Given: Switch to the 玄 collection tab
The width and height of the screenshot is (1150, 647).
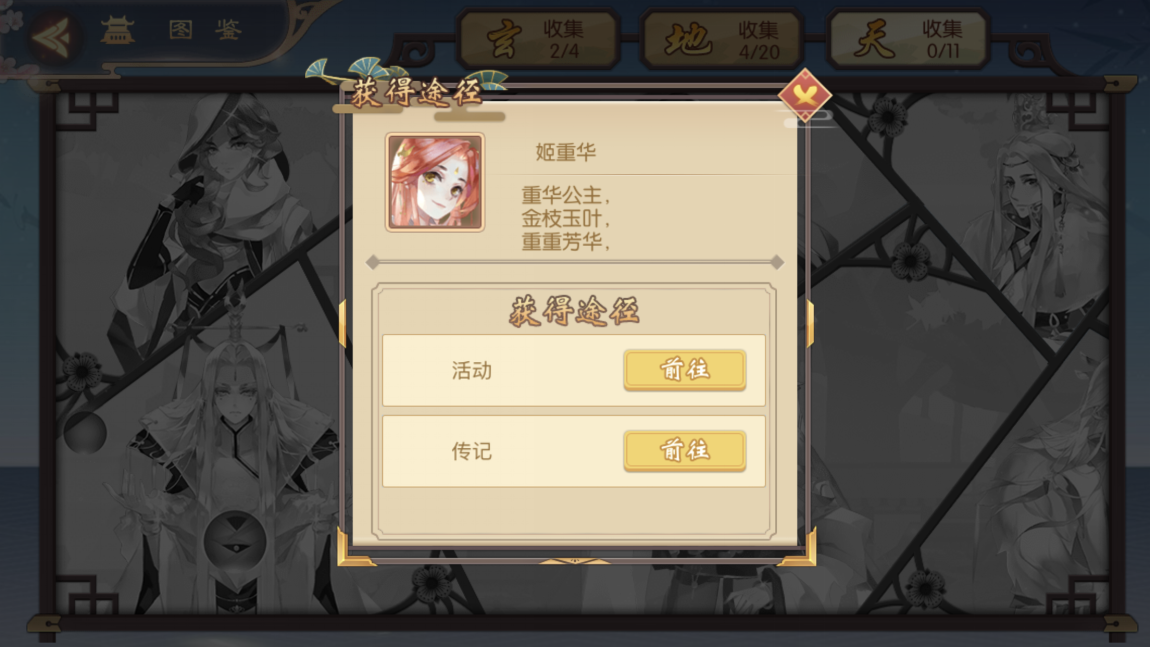Looking at the screenshot, I should [539, 40].
